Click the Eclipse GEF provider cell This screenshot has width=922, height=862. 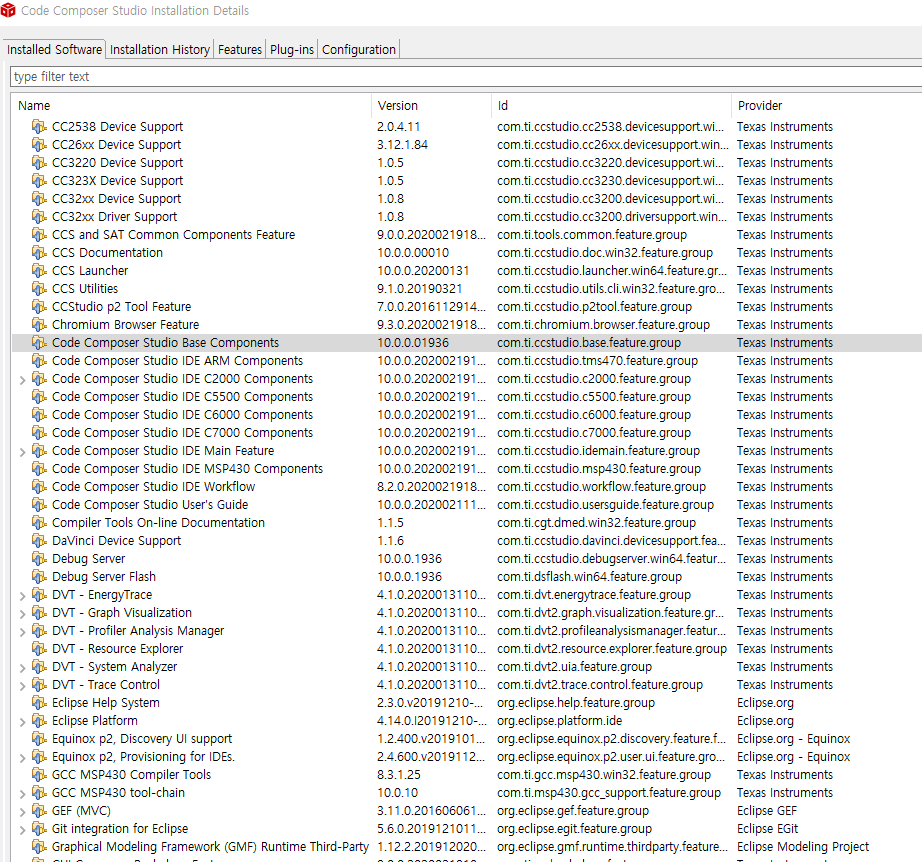pyautogui.click(x=767, y=811)
